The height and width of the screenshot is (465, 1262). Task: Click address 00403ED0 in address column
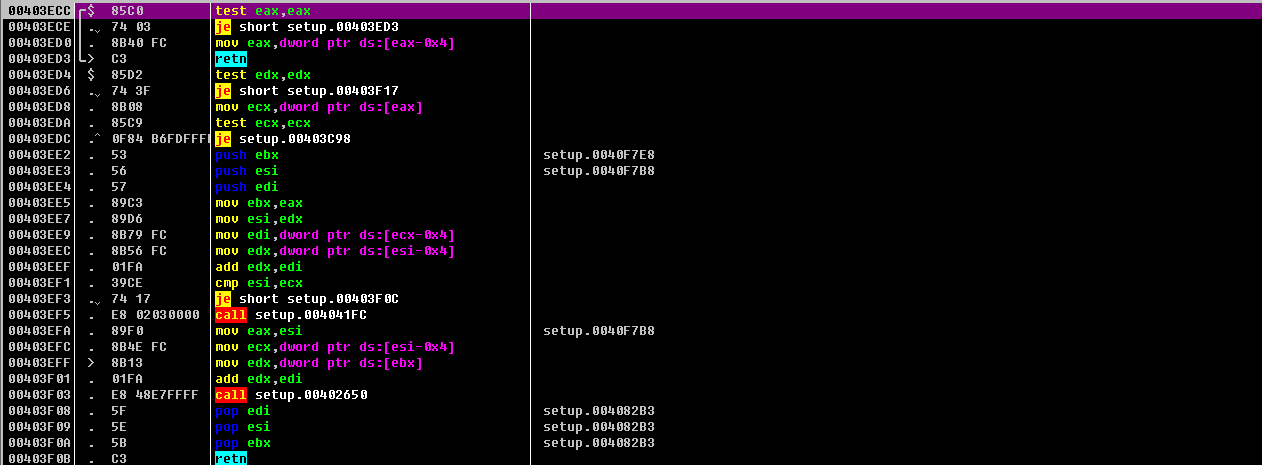click(39, 43)
